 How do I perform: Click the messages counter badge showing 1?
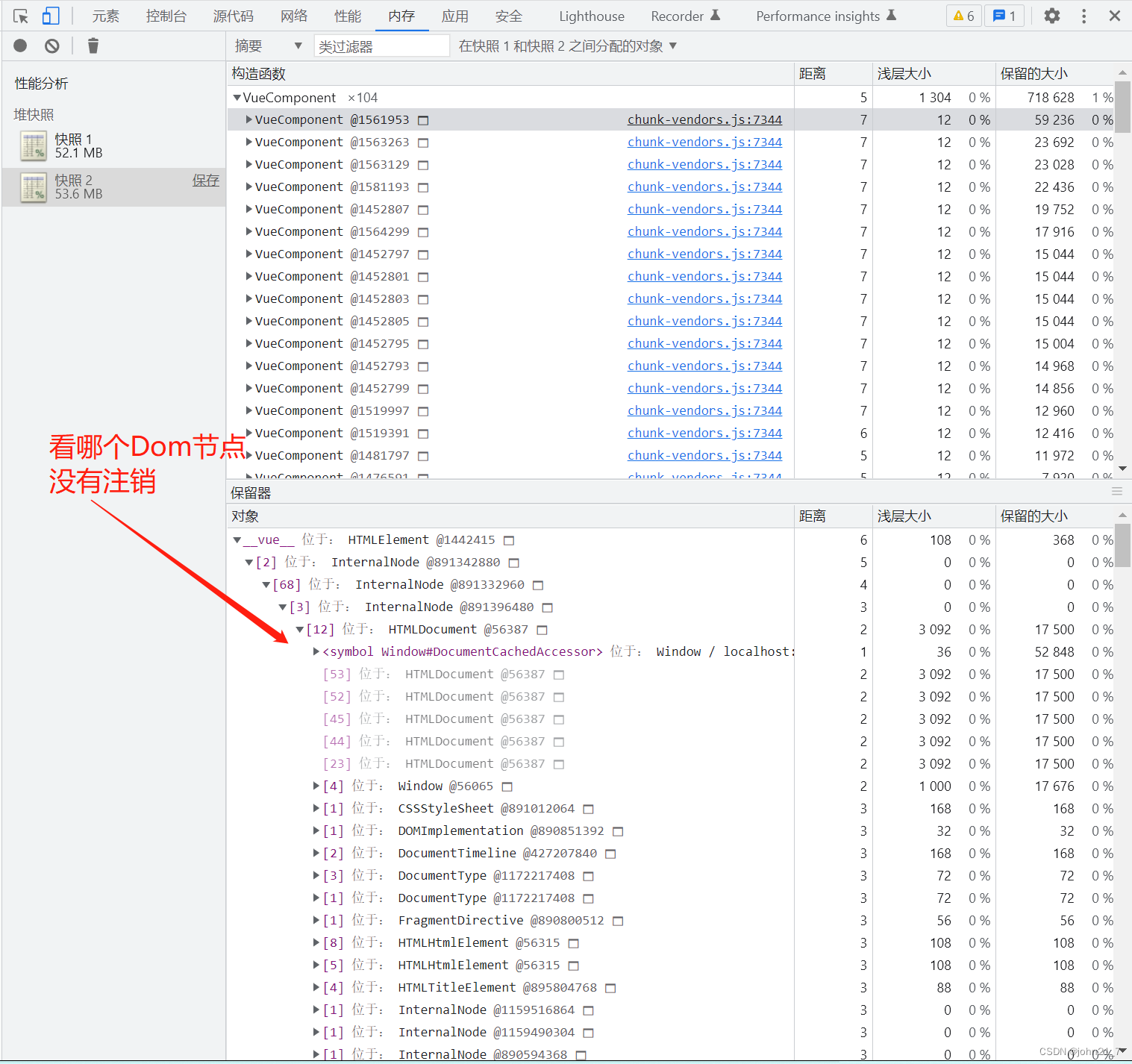pyautogui.click(x=1004, y=16)
